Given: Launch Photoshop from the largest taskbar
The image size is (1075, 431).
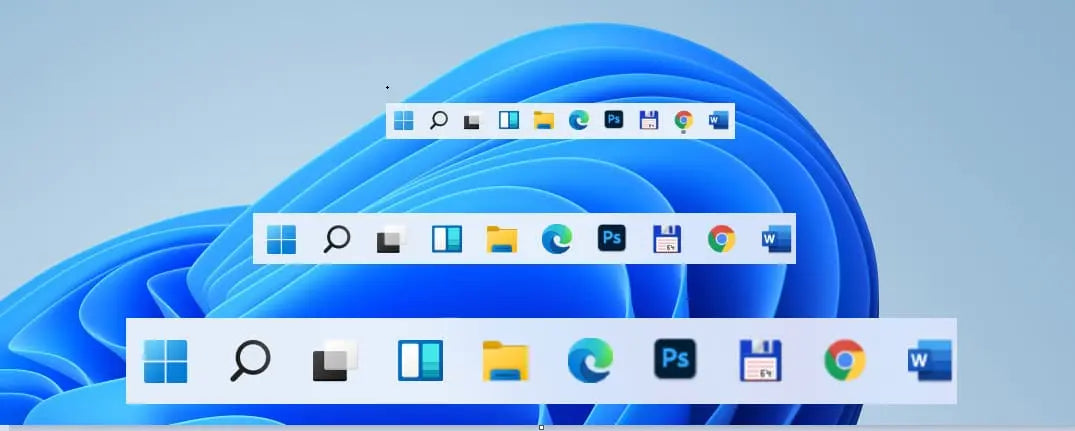Looking at the screenshot, I should tap(675, 358).
